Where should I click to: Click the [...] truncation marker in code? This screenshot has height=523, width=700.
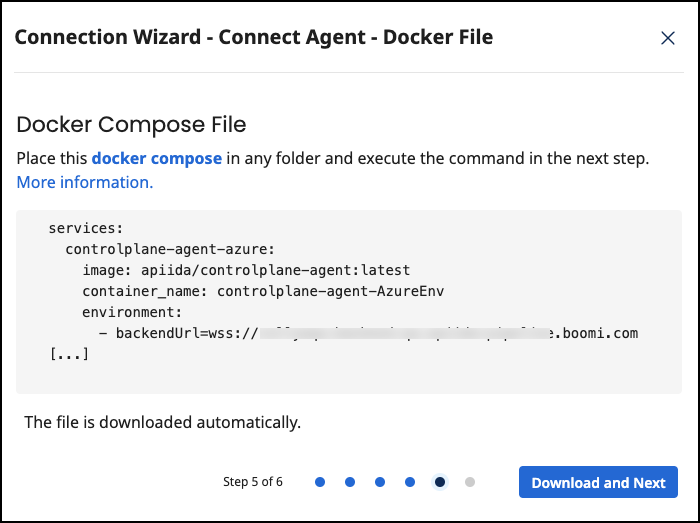[x=69, y=354]
